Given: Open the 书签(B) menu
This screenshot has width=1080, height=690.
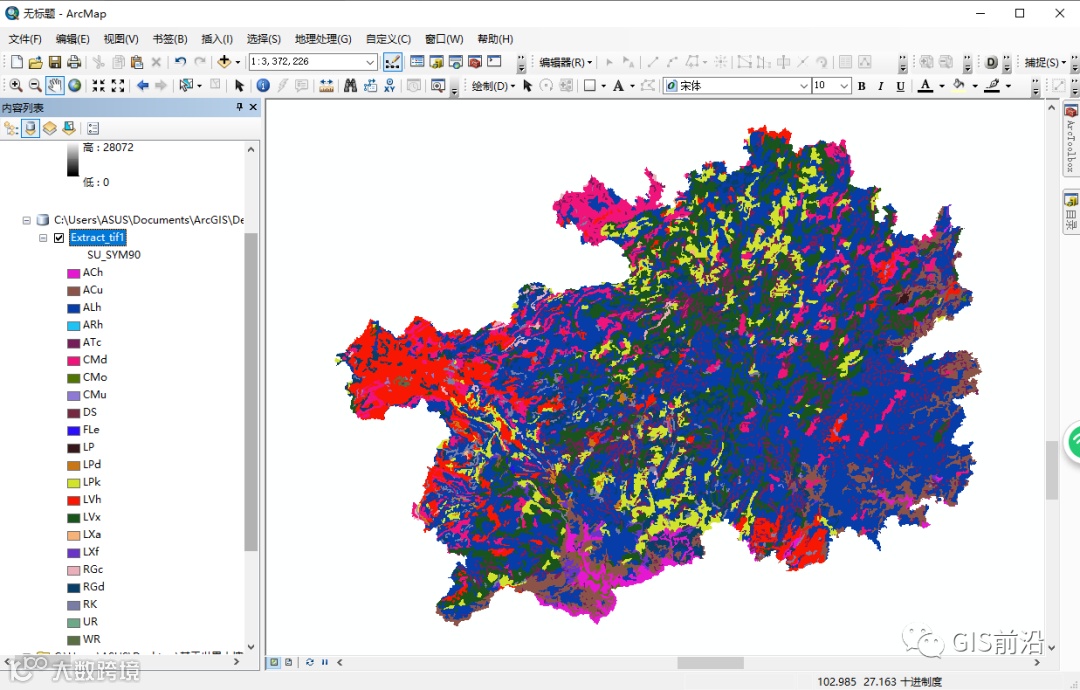Looking at the screenshot, I should click(170, 39).
